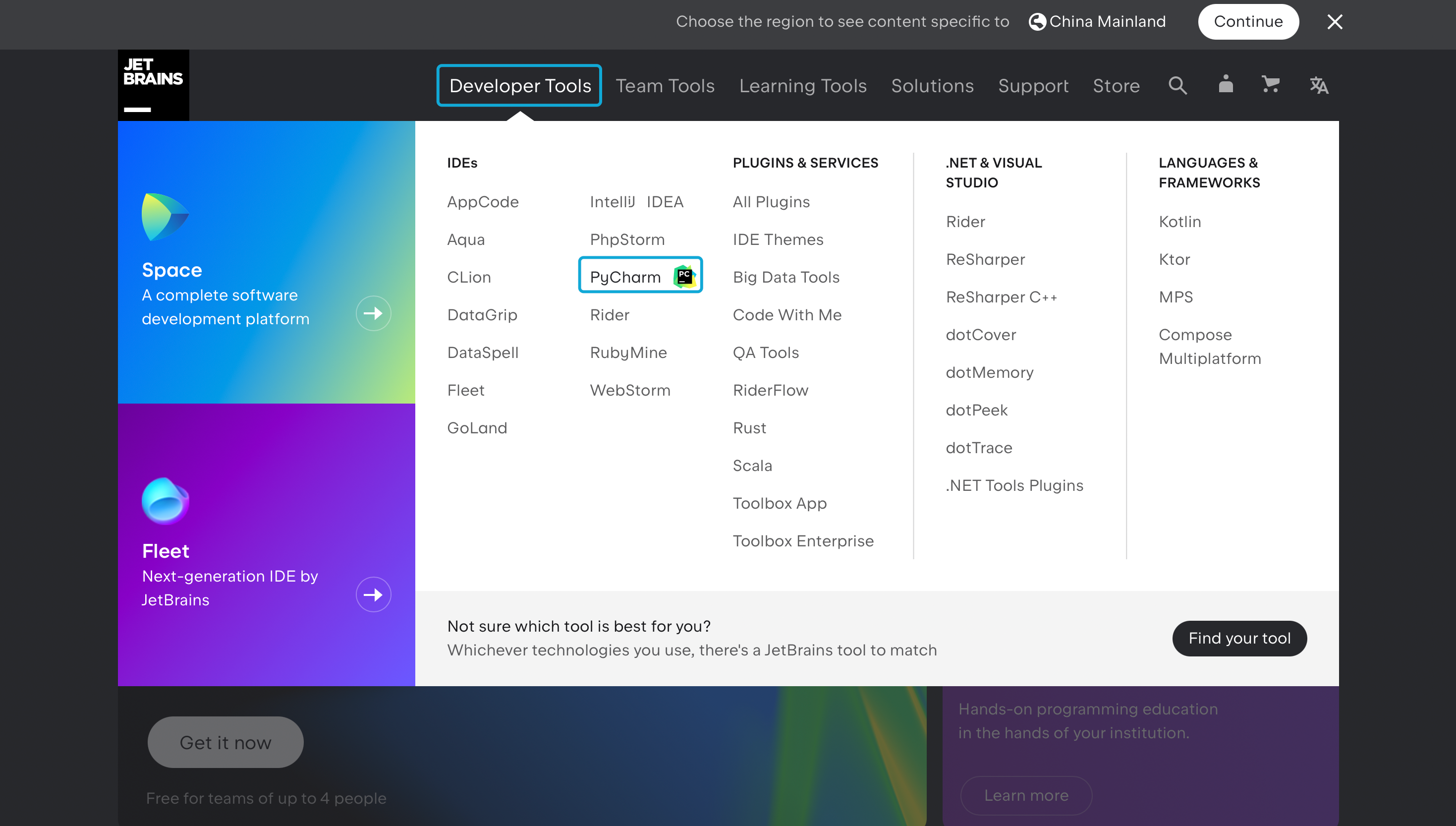Open the account profile icon

(1226, 84)
